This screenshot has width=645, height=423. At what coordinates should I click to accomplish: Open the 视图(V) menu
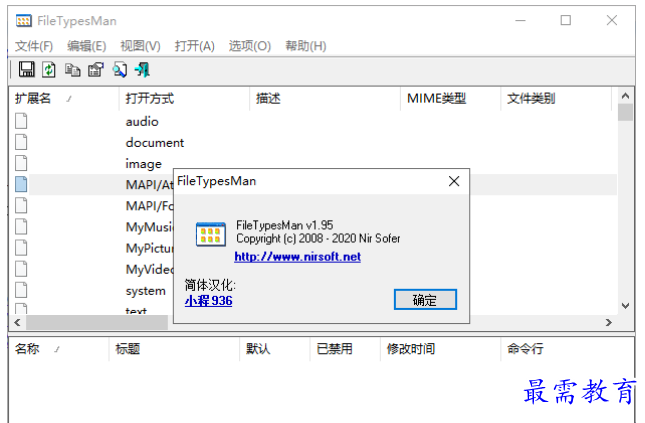coord(140,46)
